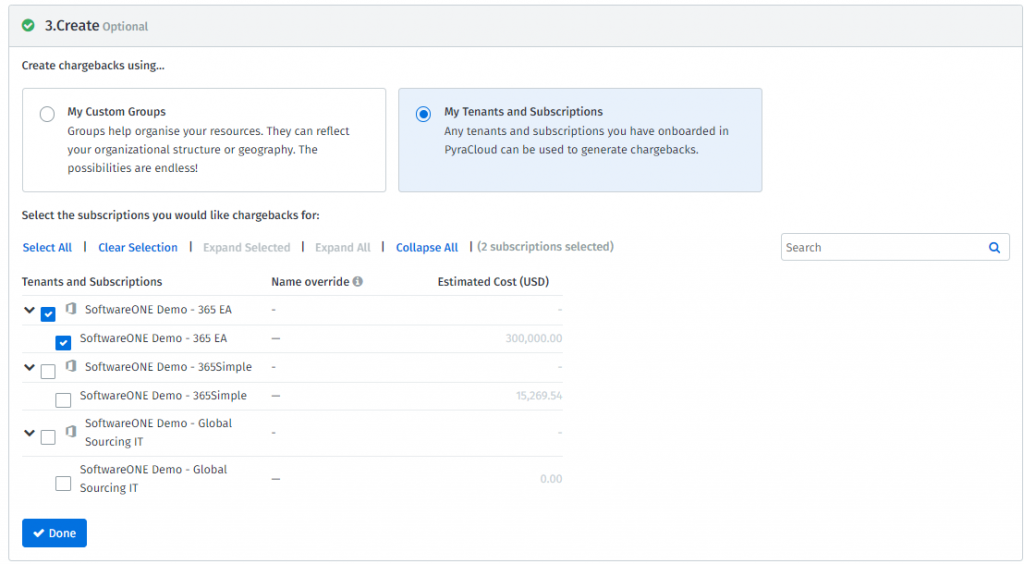Image resolution: width=1024 pixels, height=564 pixels.
Task: Focus the Search input field
Action: click(880, 248)
